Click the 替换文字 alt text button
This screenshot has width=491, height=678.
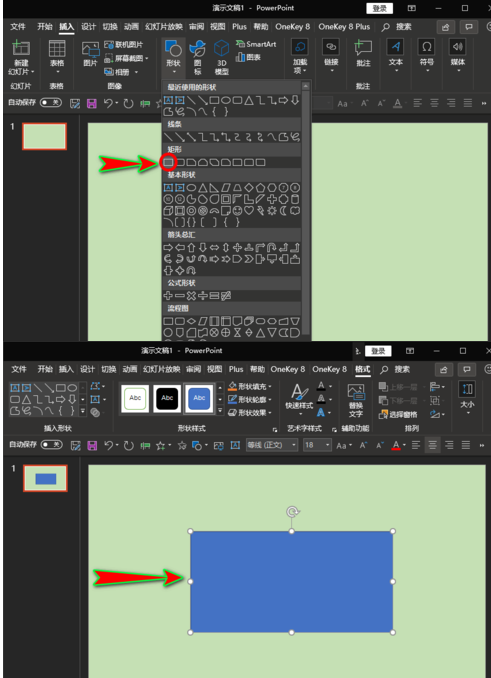[x=356, y=401]
